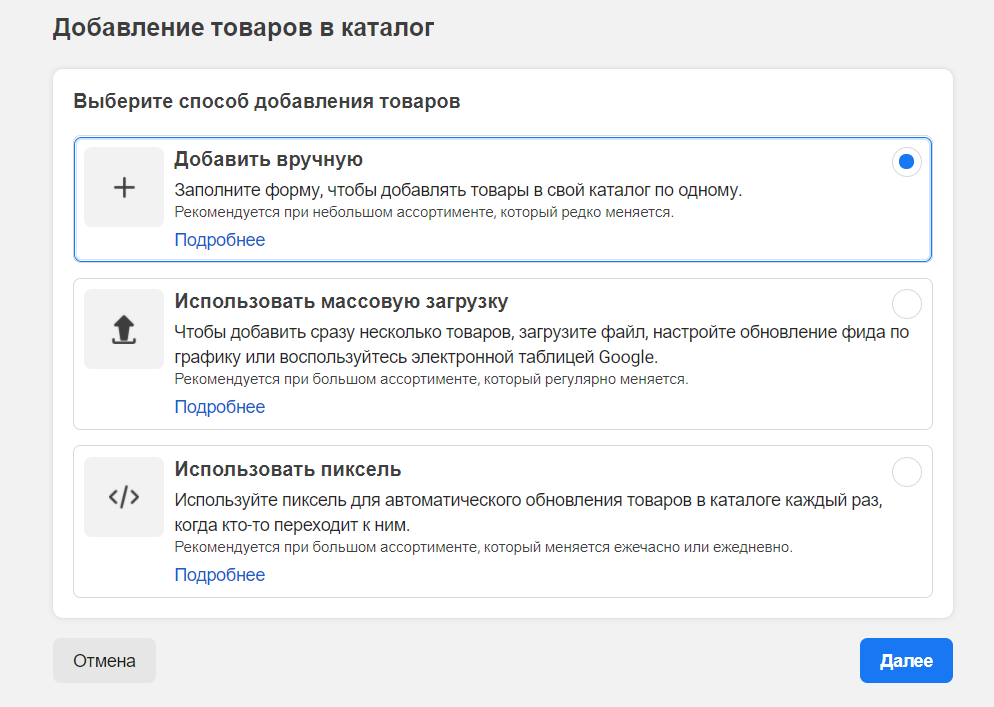Open 'Подробнее' link under 'Добавить вручную'
The image size is (994, 707).
point(220,240)
